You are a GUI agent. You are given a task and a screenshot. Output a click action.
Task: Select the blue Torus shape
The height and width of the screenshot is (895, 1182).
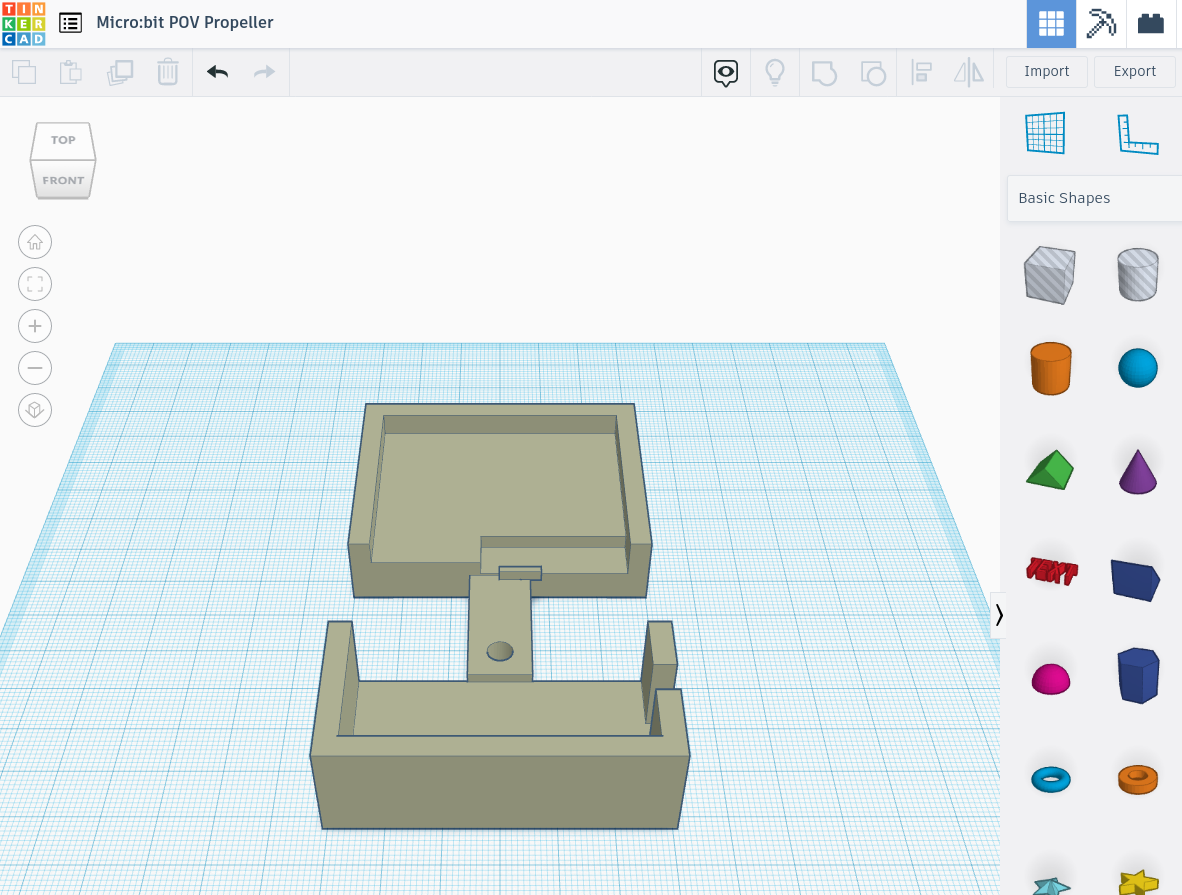(1051, 780)
